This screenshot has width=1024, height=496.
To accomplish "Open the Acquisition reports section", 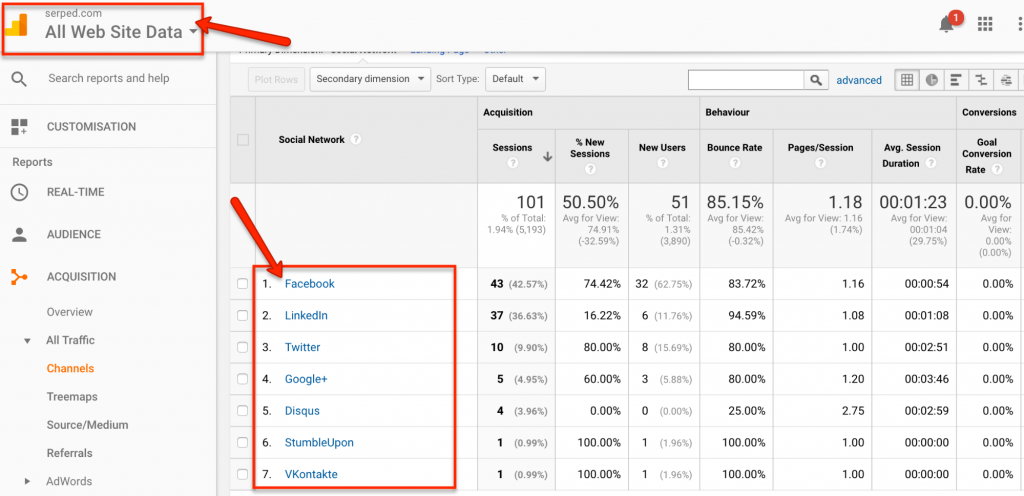I will pos(82,277).
